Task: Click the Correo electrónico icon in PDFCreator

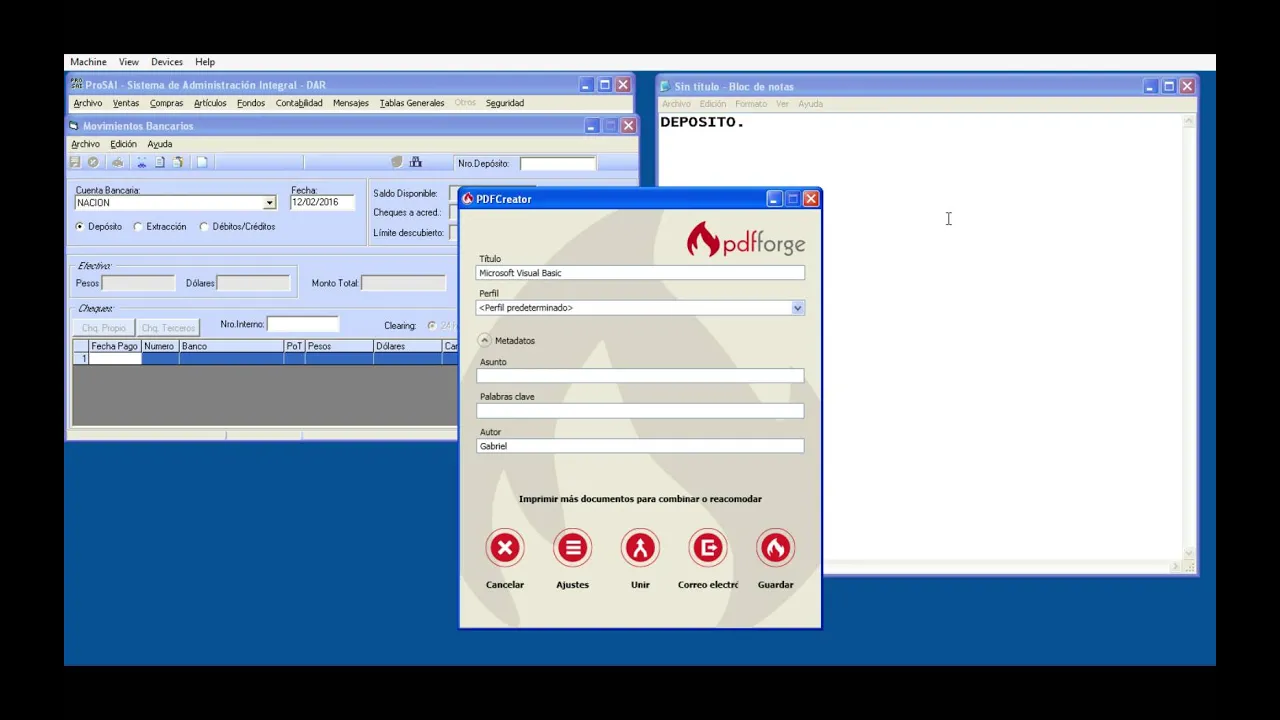Action: (708, 548)
